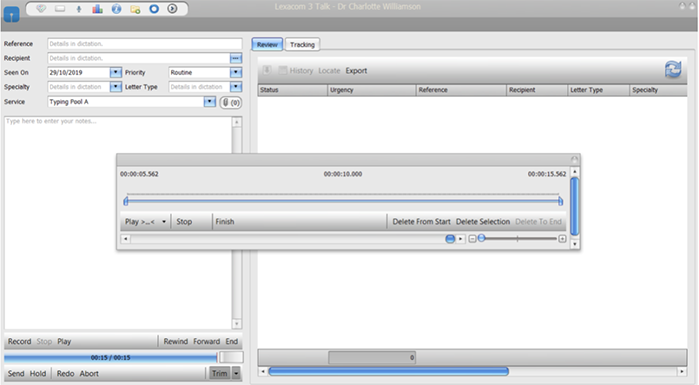Click the heart icon in the top toolbar

pos(41,9)
